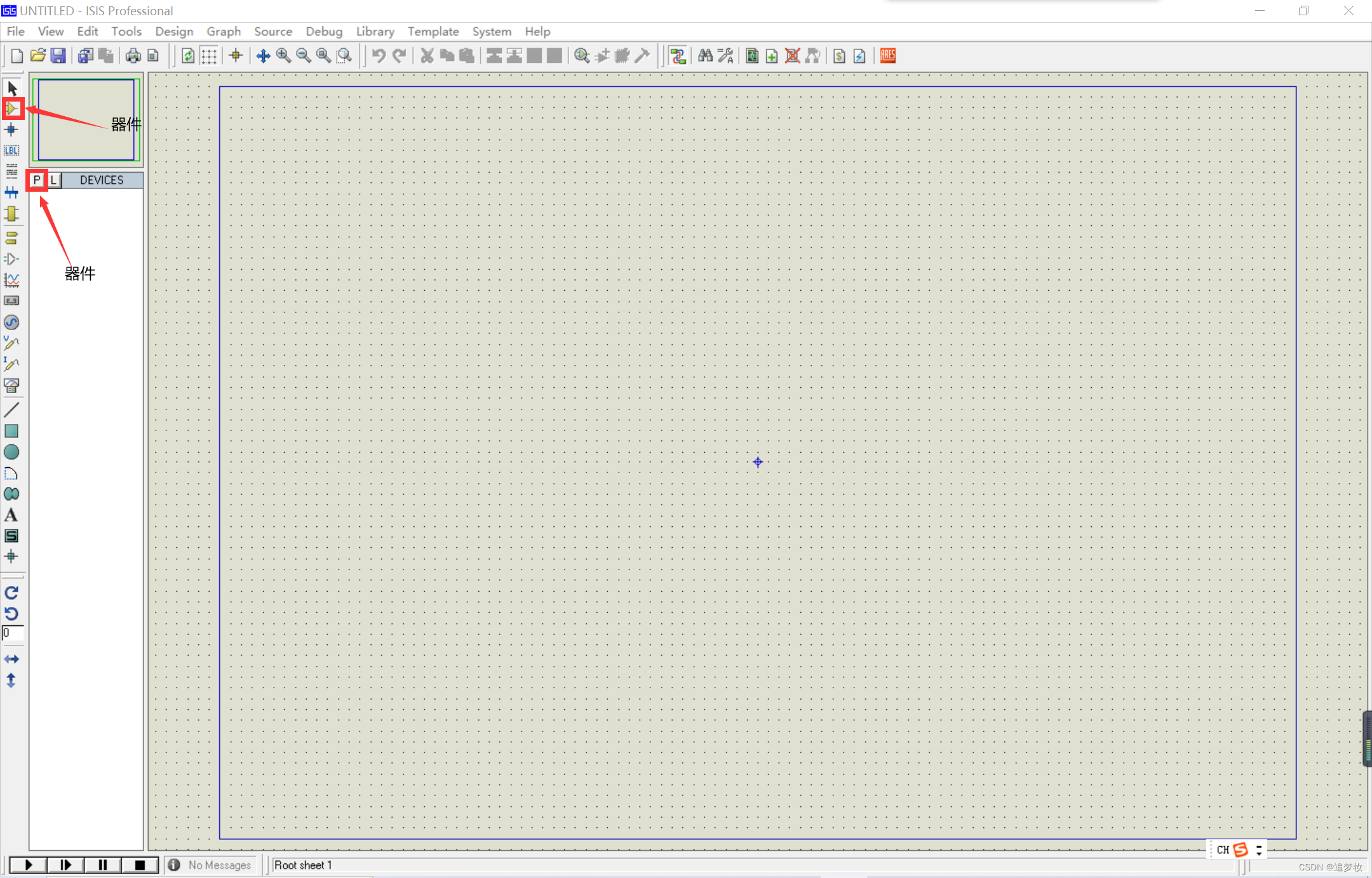Step the simulation forward
Image resolution: width=1372 pixels, height=878 pixels.
(x=65, y=865)
